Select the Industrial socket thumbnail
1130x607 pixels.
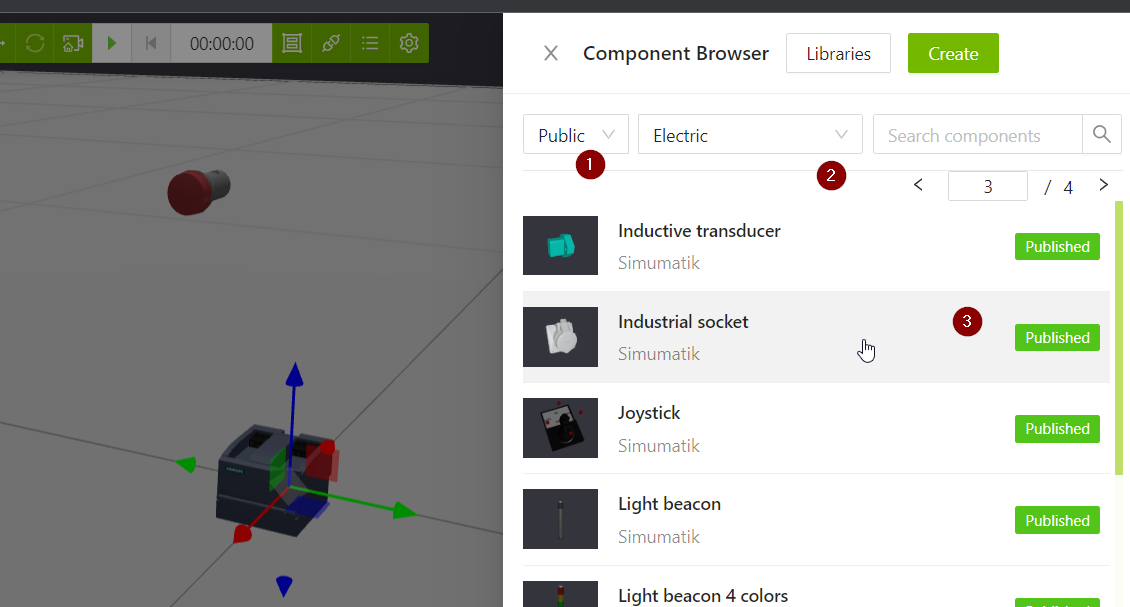pyautogui.click(x=561, y=337)
